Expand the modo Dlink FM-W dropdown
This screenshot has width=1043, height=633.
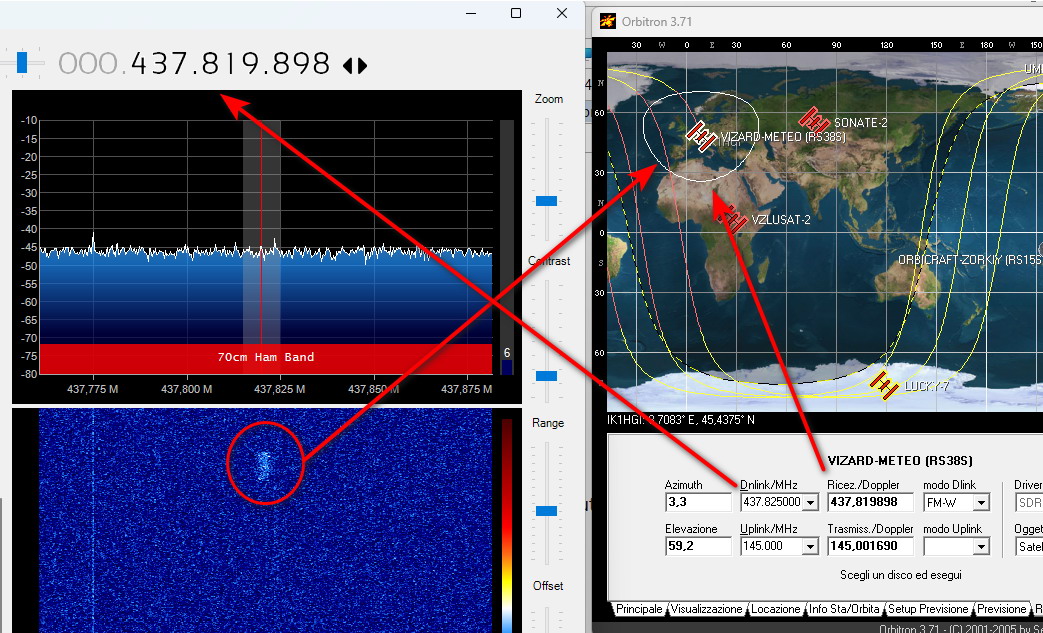pos(981,503)
